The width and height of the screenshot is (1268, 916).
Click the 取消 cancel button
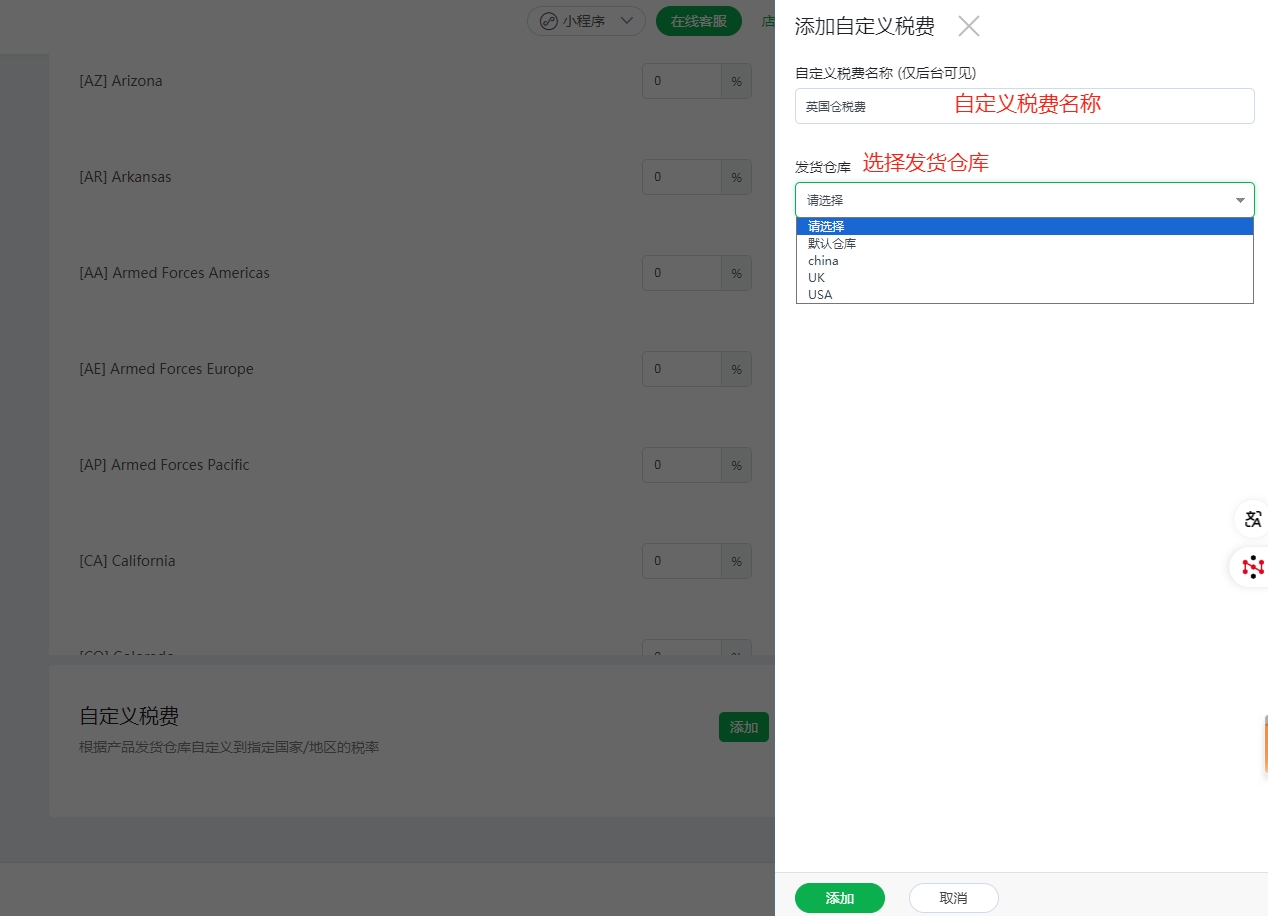click(953, 898)
